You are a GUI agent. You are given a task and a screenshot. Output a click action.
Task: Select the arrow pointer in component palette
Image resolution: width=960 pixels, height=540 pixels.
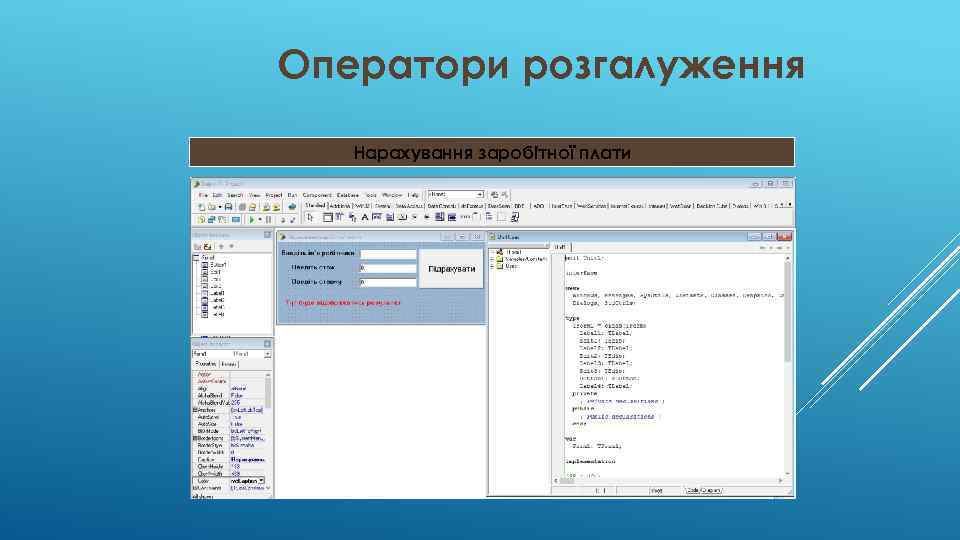coord(310,217)
